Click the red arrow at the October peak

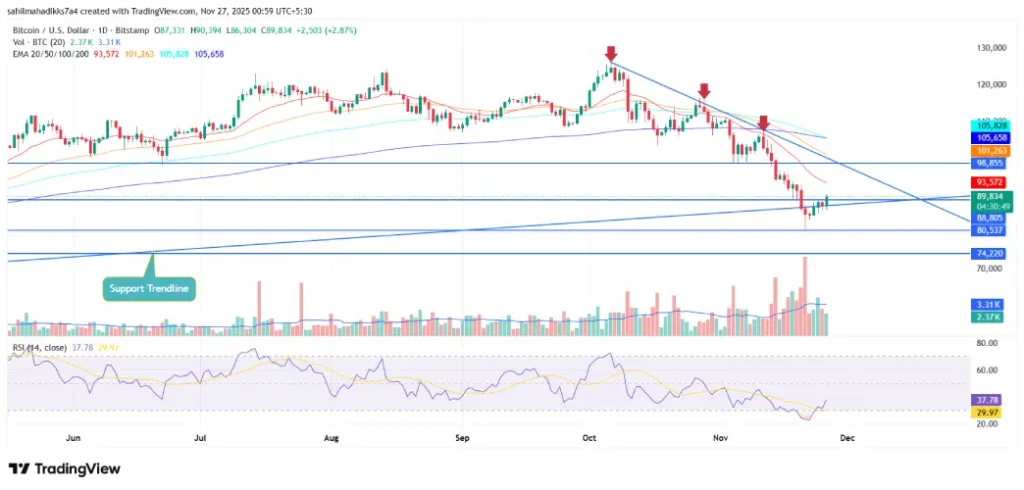pos(610,54)
